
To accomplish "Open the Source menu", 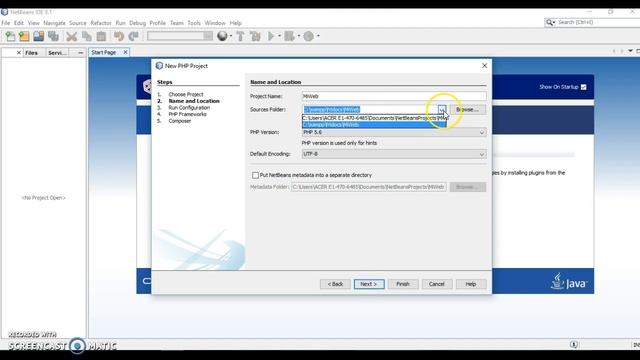I will [x=78, y=23].
